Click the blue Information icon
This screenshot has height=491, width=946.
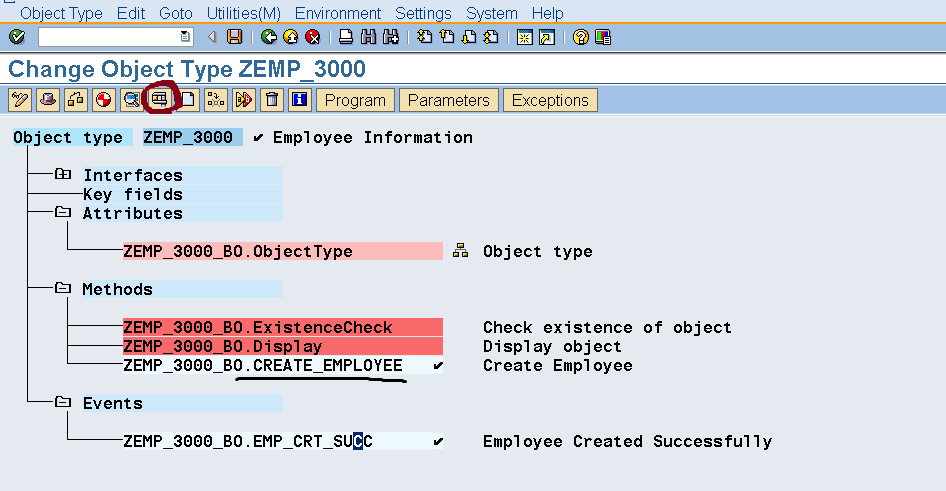298,100
